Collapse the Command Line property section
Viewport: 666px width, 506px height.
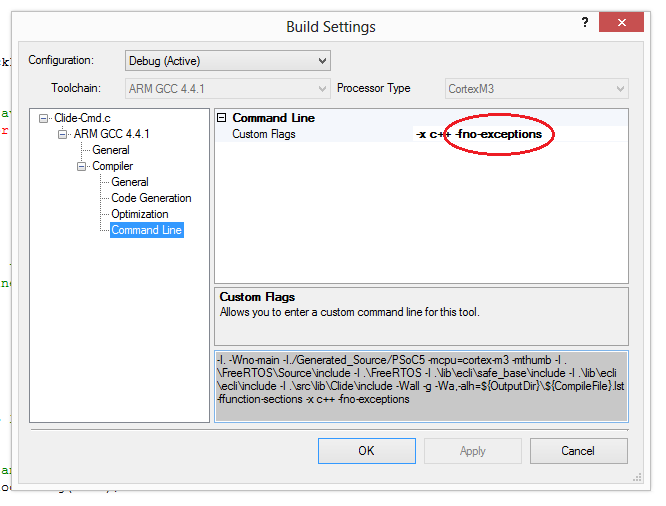point(222,118)
